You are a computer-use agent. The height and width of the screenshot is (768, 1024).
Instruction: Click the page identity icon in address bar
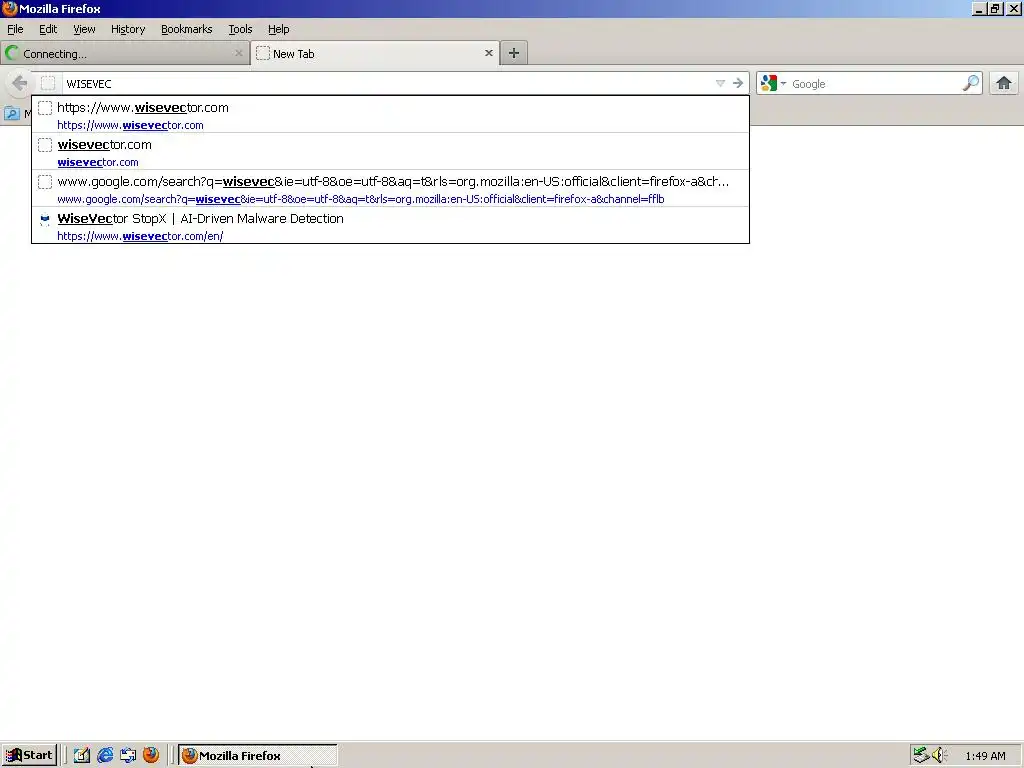click(48, 84)
